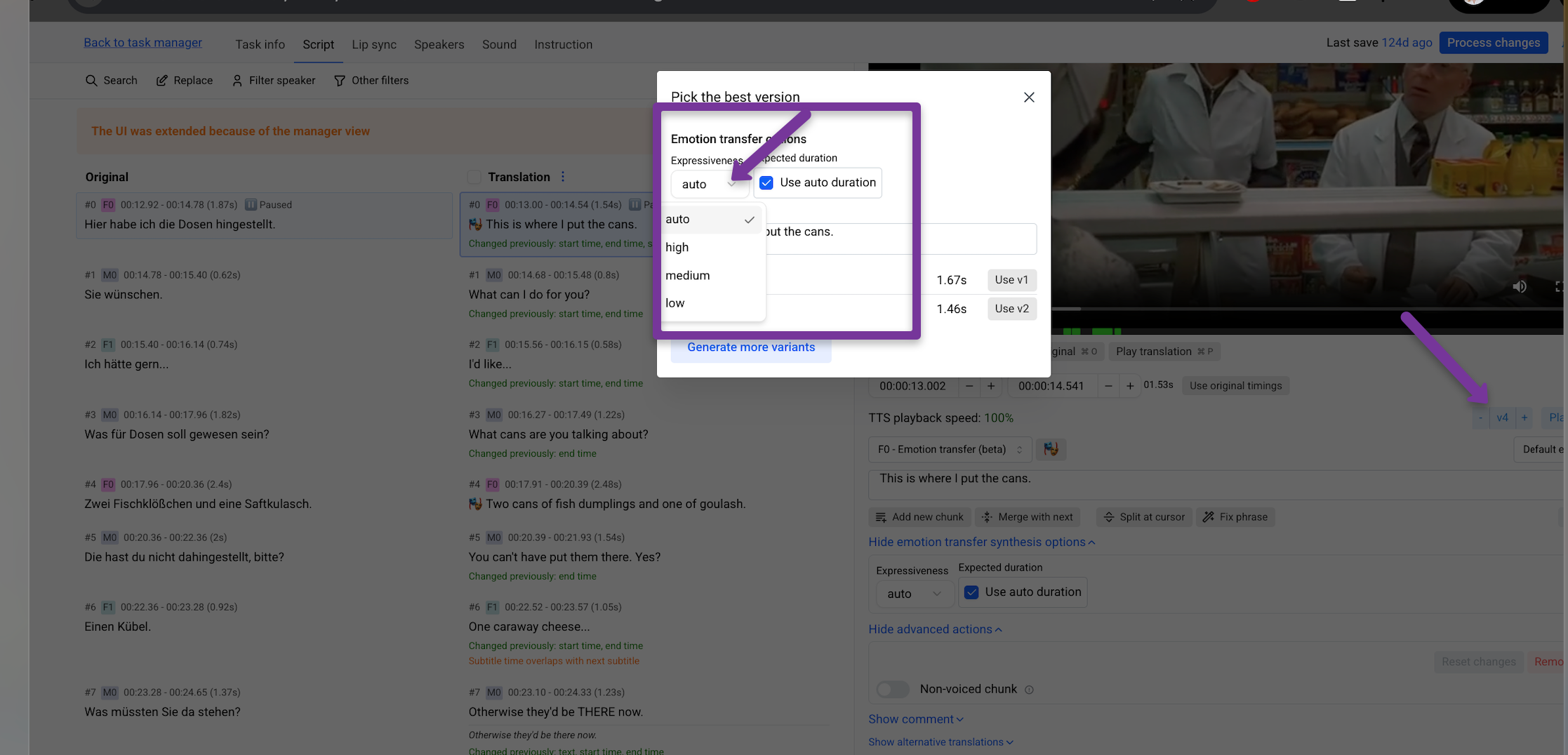Click the info icon next to Non-voiced chunk
The image size is (1568, 755).
click(x=1029, y=690)
